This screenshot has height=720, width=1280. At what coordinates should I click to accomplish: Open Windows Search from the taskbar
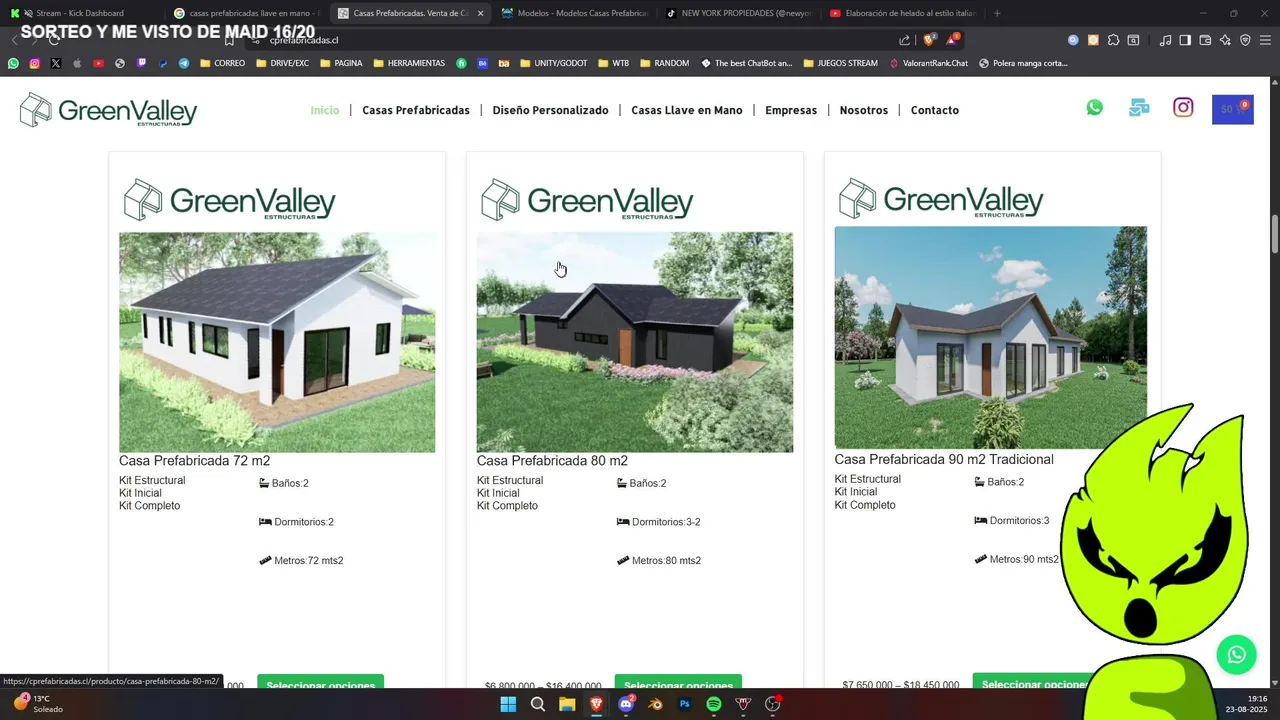coord(538,704)
